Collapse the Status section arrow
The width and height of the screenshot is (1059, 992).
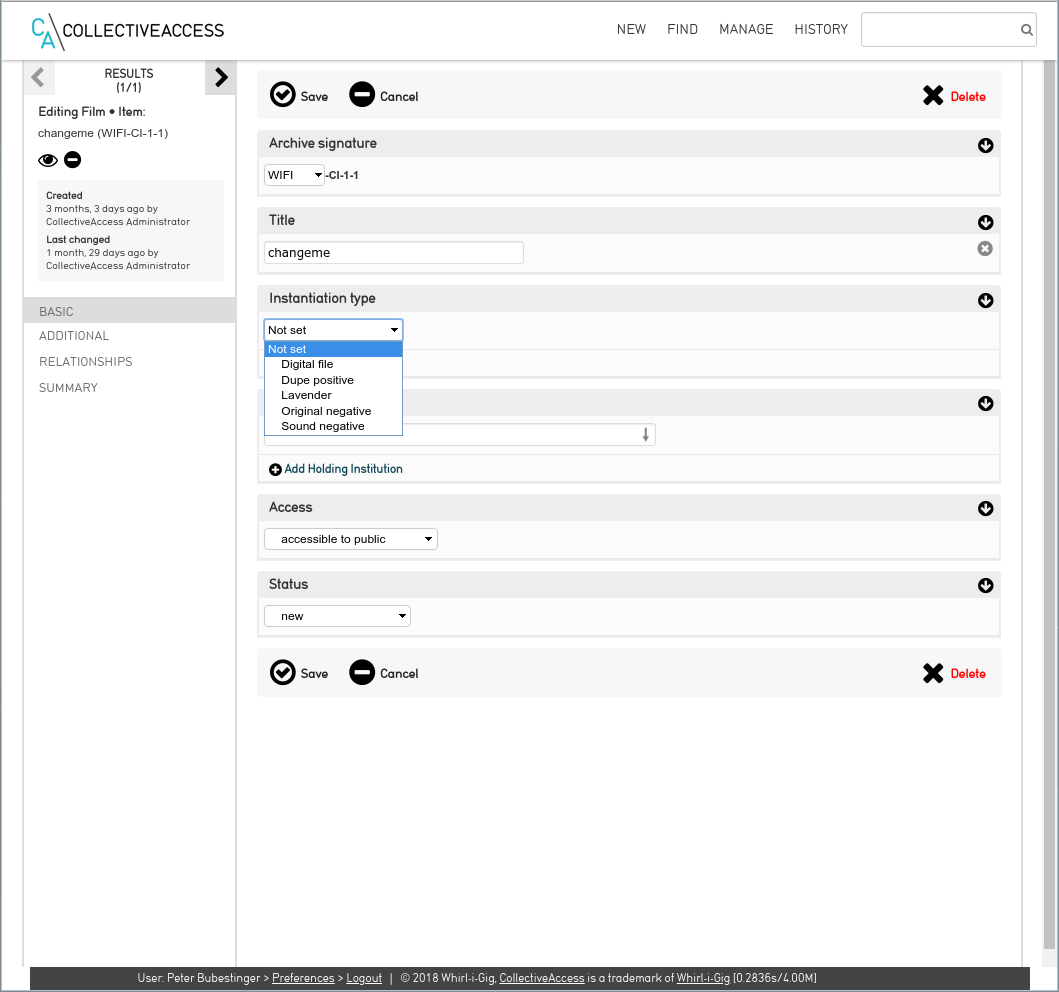tap(985, 586)
